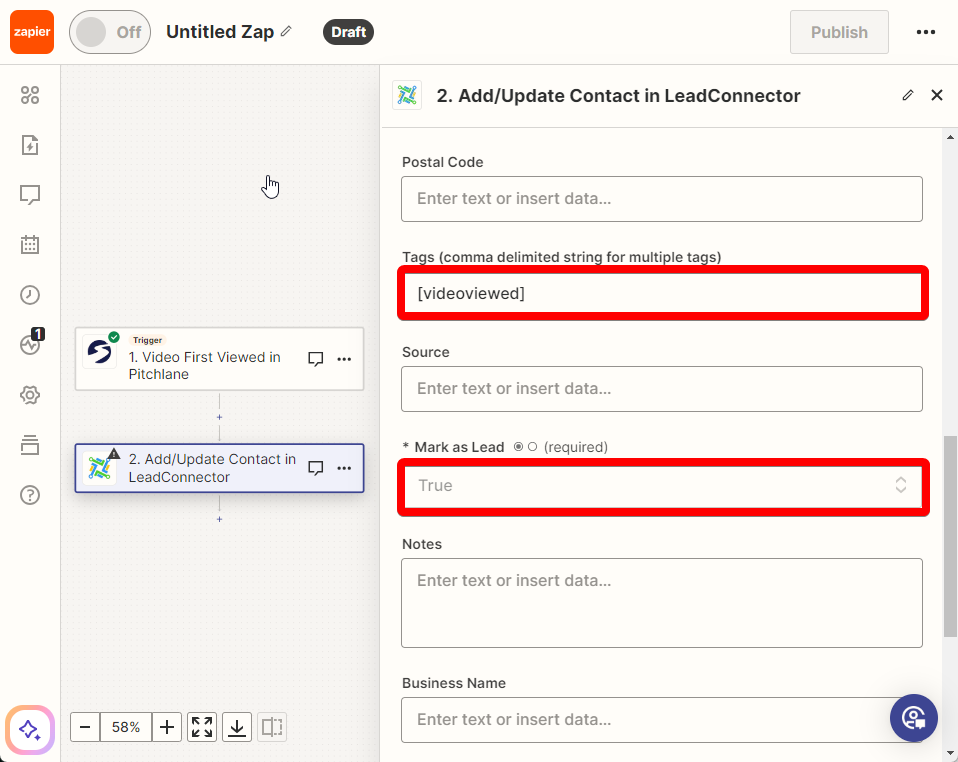Add step below LeadConnector action

[x=219, y=519]
